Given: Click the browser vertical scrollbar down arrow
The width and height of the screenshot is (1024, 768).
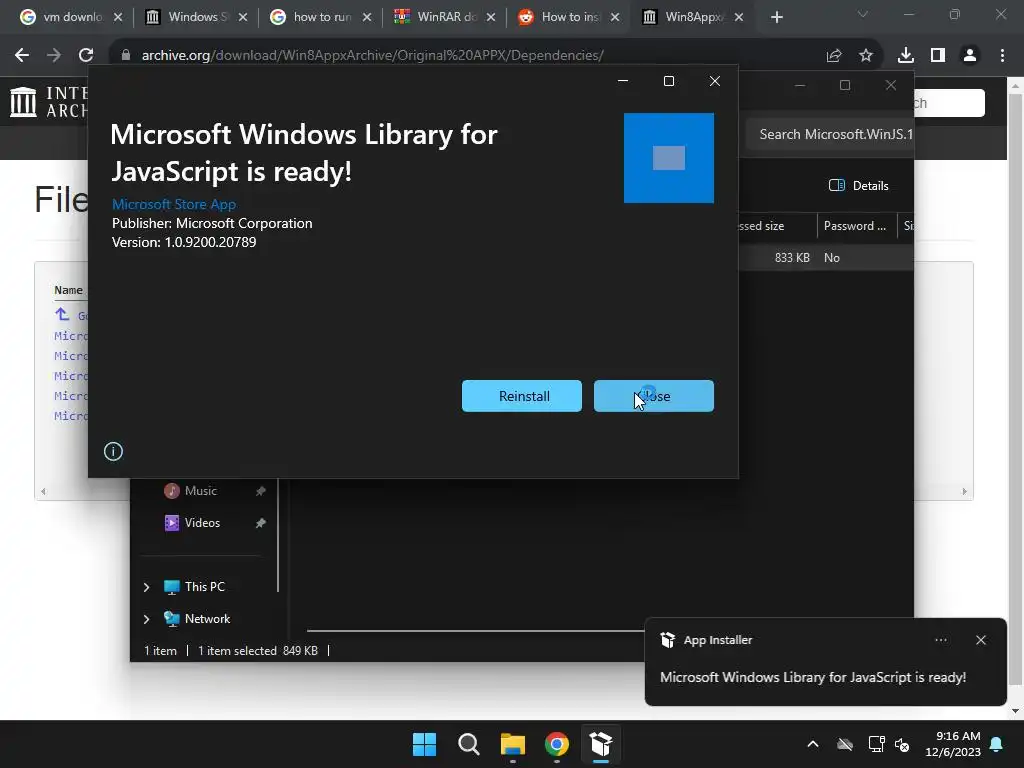Looking at the screenshot, I should (x=1015, y=711).
